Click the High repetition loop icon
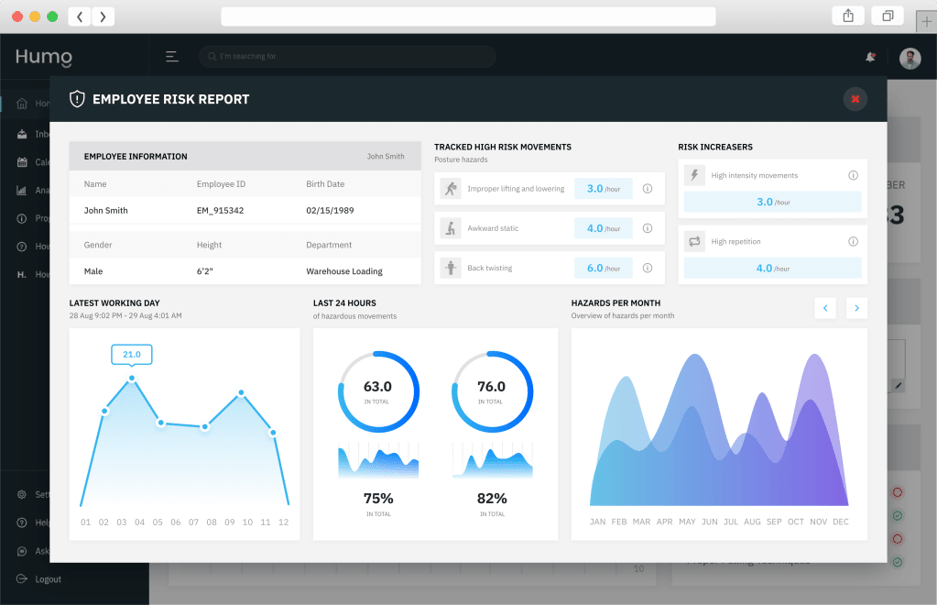Screen dimensions: 937x605 point(692,240)
